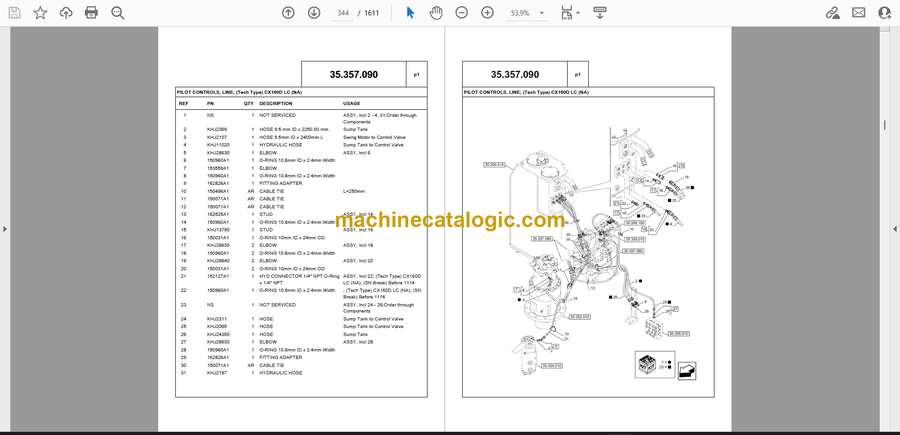Viewport: 900px width, 435px height.
Task: Click part number 150496A1
Action: pos(218,191)
